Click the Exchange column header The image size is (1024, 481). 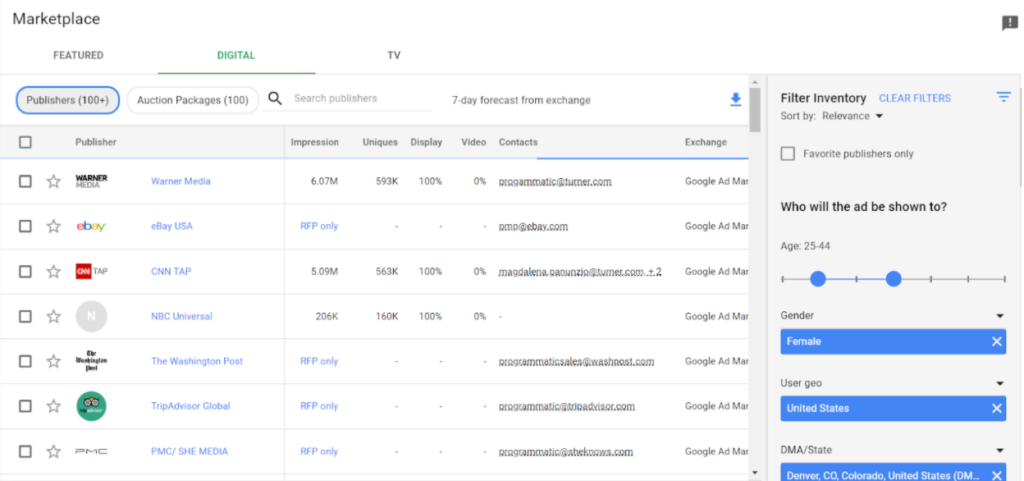pyautogui.click(x=705, y=142)
